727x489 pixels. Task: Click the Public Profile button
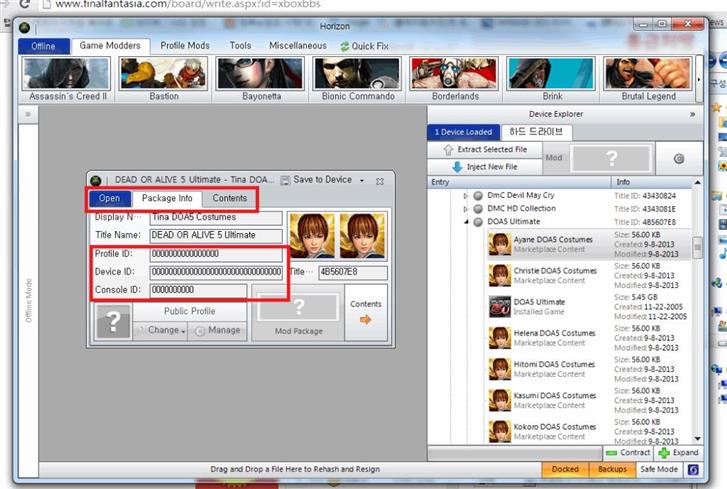coord(190,311)
